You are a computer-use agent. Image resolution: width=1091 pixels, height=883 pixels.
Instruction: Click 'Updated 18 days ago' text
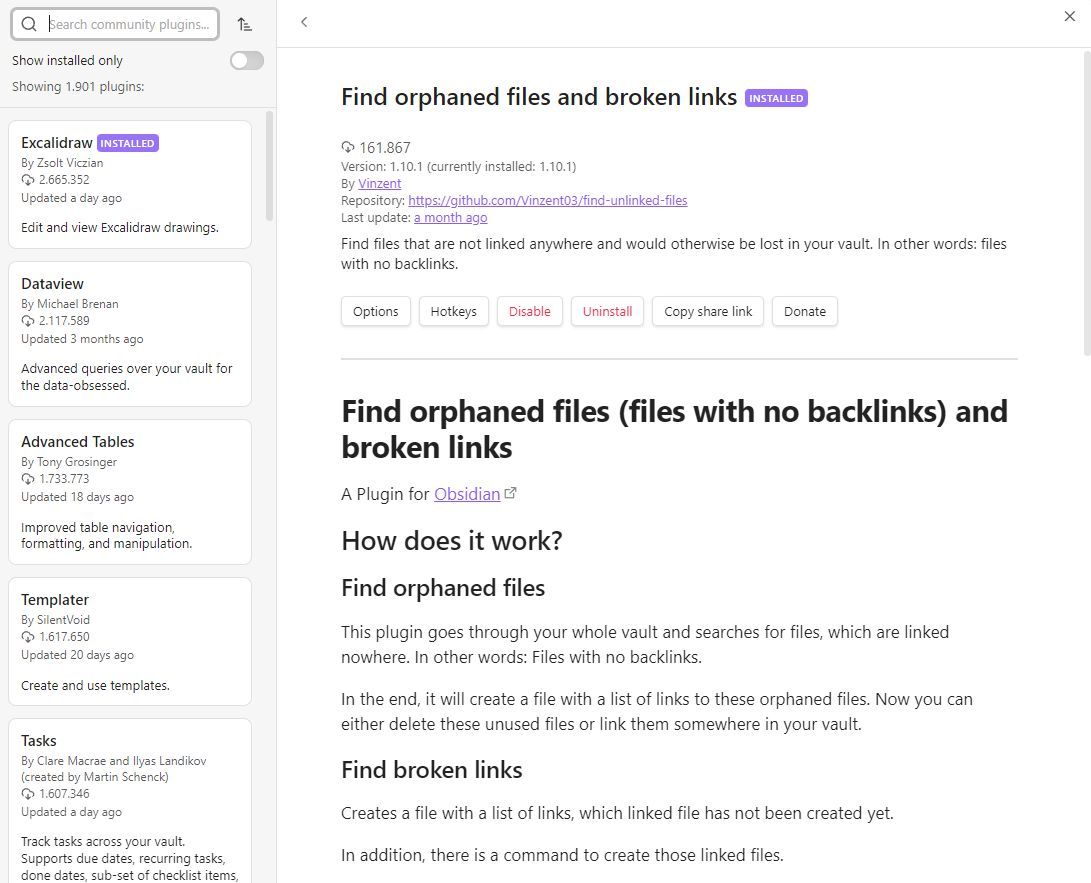pyautogui.click(x=77, y=497)
